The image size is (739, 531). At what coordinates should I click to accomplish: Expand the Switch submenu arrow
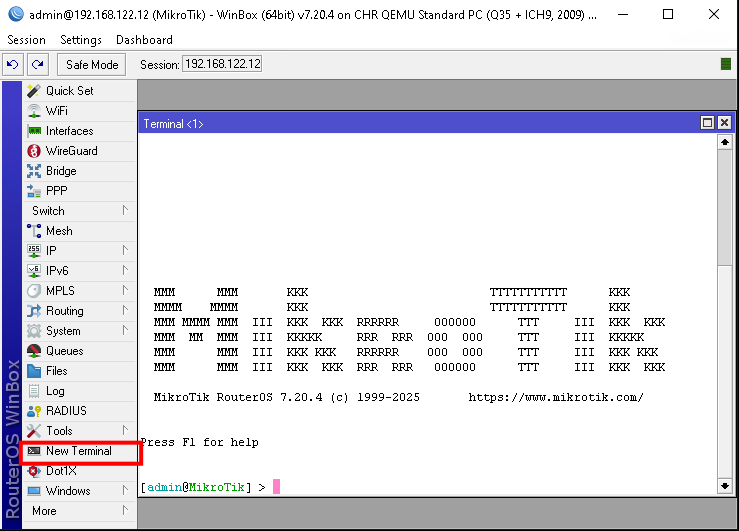pos(125,210)
